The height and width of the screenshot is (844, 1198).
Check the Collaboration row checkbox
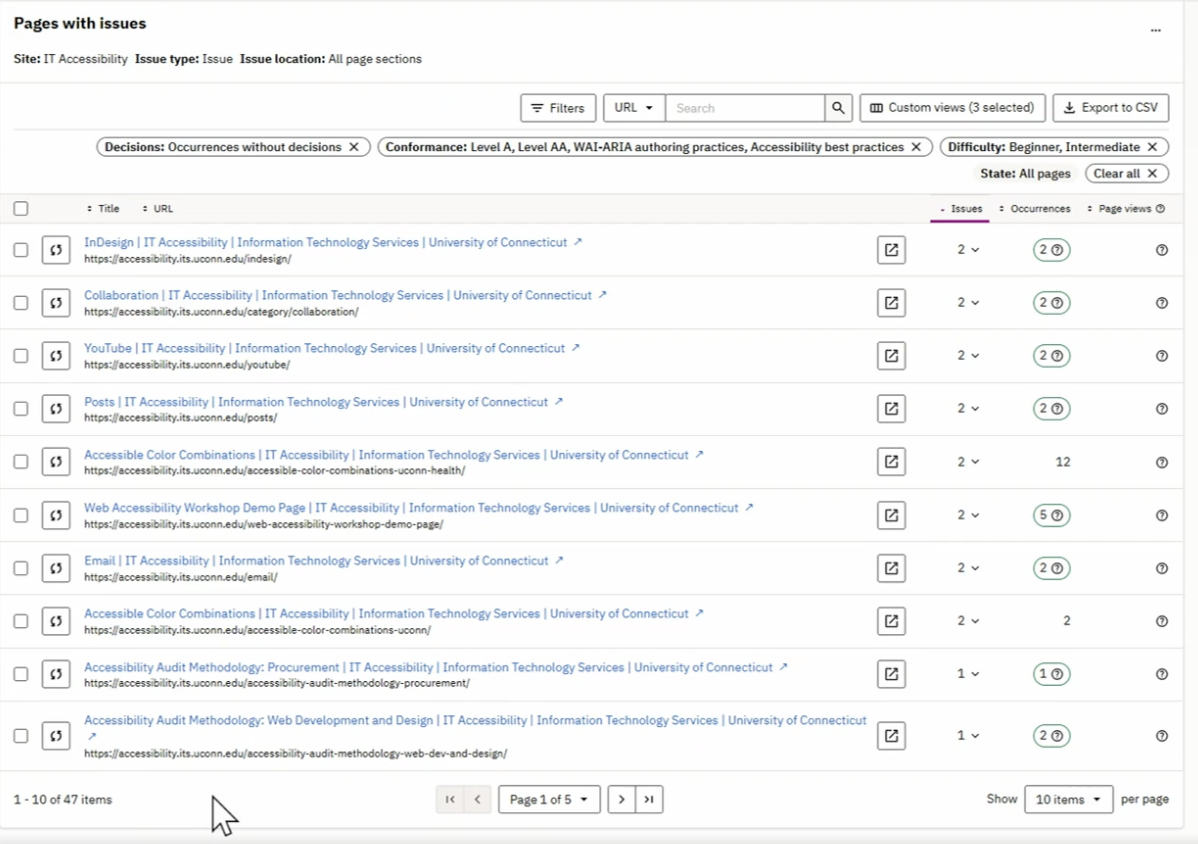pyautogui.click(x=21, y=302)
